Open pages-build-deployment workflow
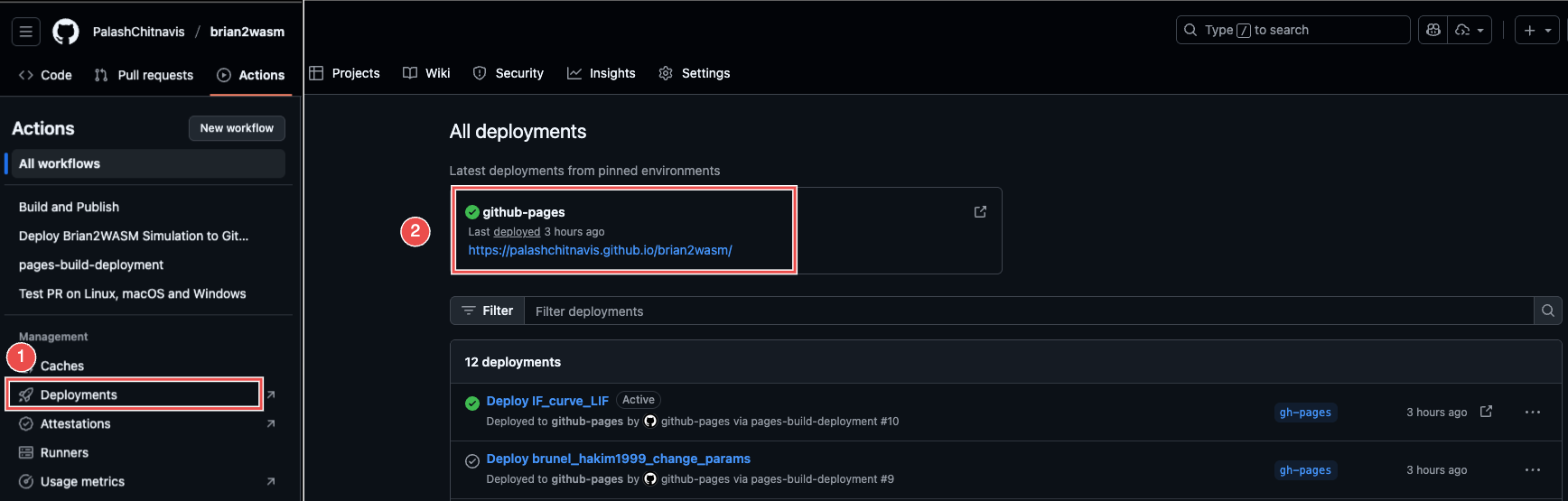1568x501 pixels. pyautogui.click(x=91, y=264)
